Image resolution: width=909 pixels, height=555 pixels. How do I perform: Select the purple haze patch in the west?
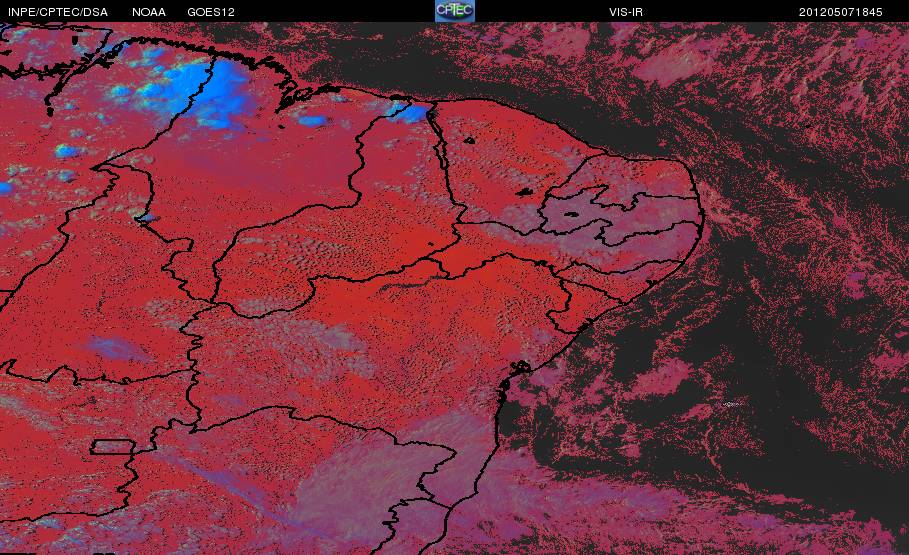coord(116,348)
